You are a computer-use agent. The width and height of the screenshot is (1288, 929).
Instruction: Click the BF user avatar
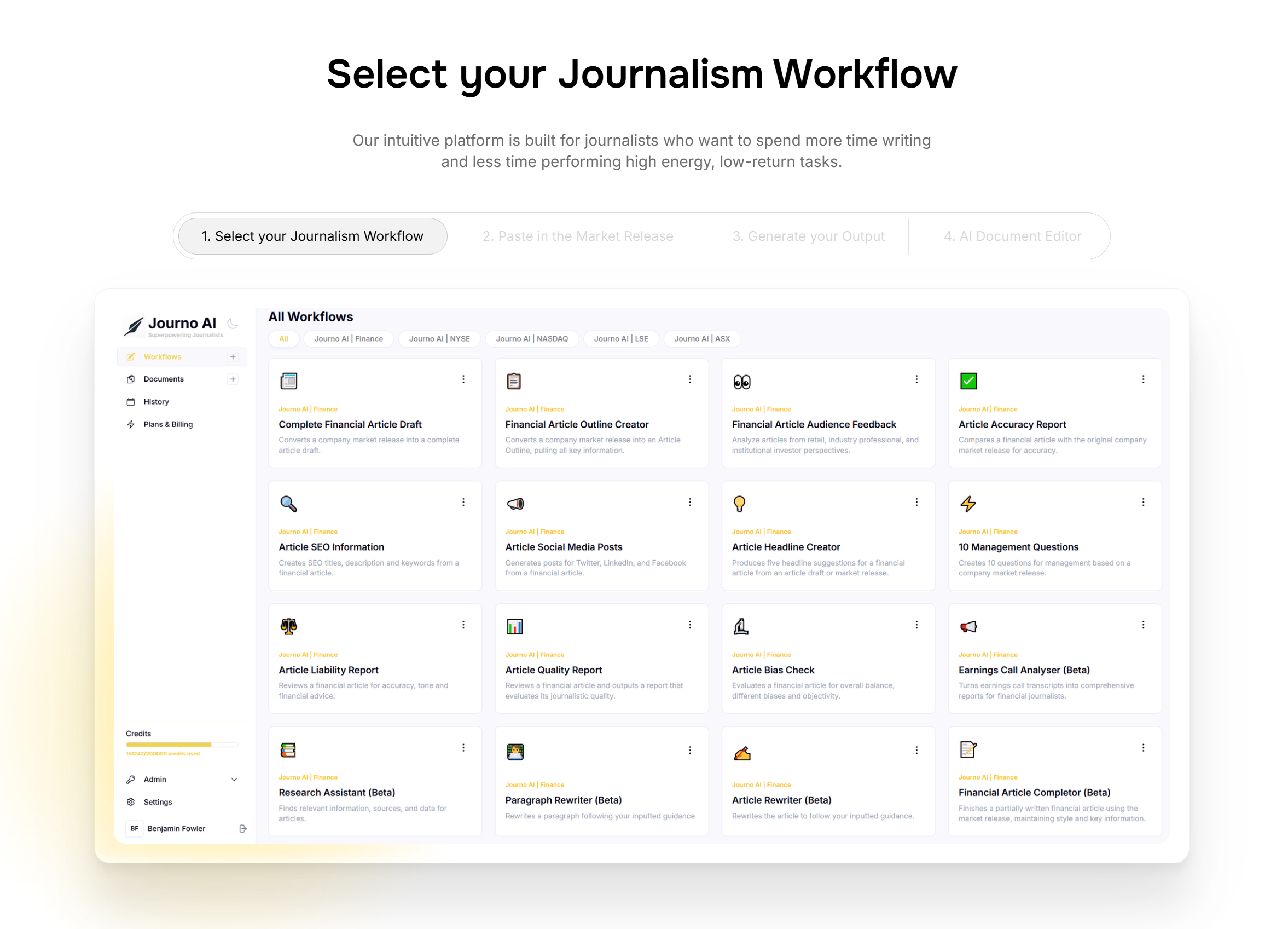[134, 828]
